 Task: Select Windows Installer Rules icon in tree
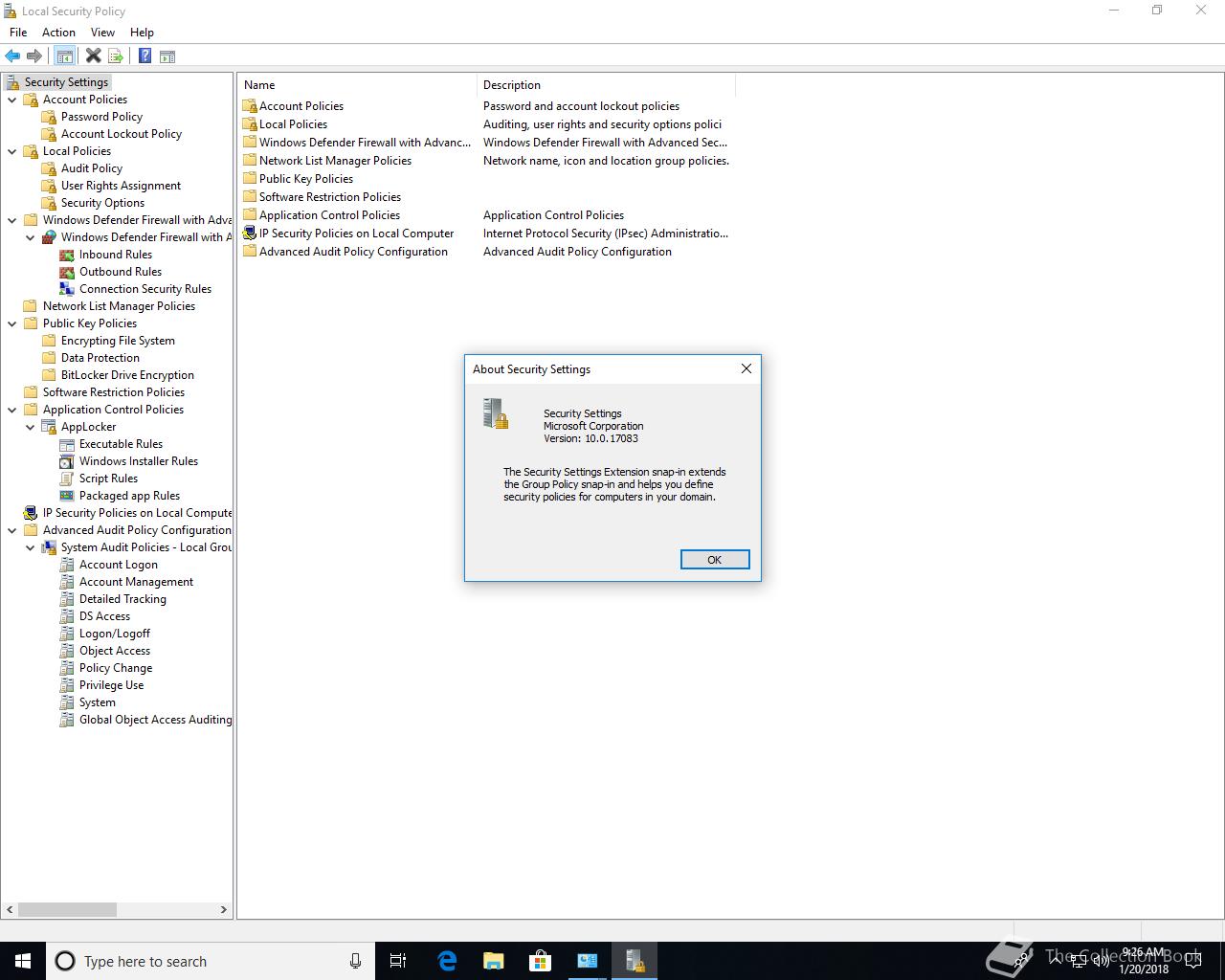(x=67, y=461)
